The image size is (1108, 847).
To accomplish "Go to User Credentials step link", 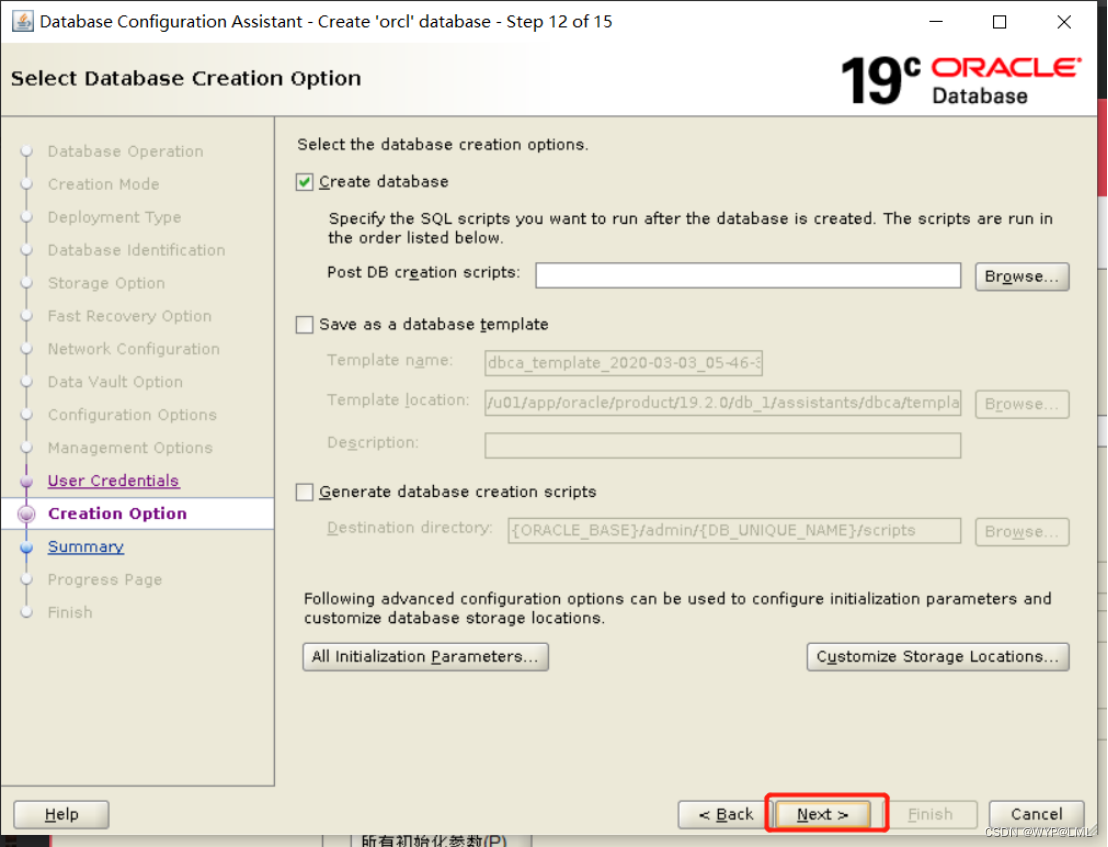I will click(x=113, y=480).
